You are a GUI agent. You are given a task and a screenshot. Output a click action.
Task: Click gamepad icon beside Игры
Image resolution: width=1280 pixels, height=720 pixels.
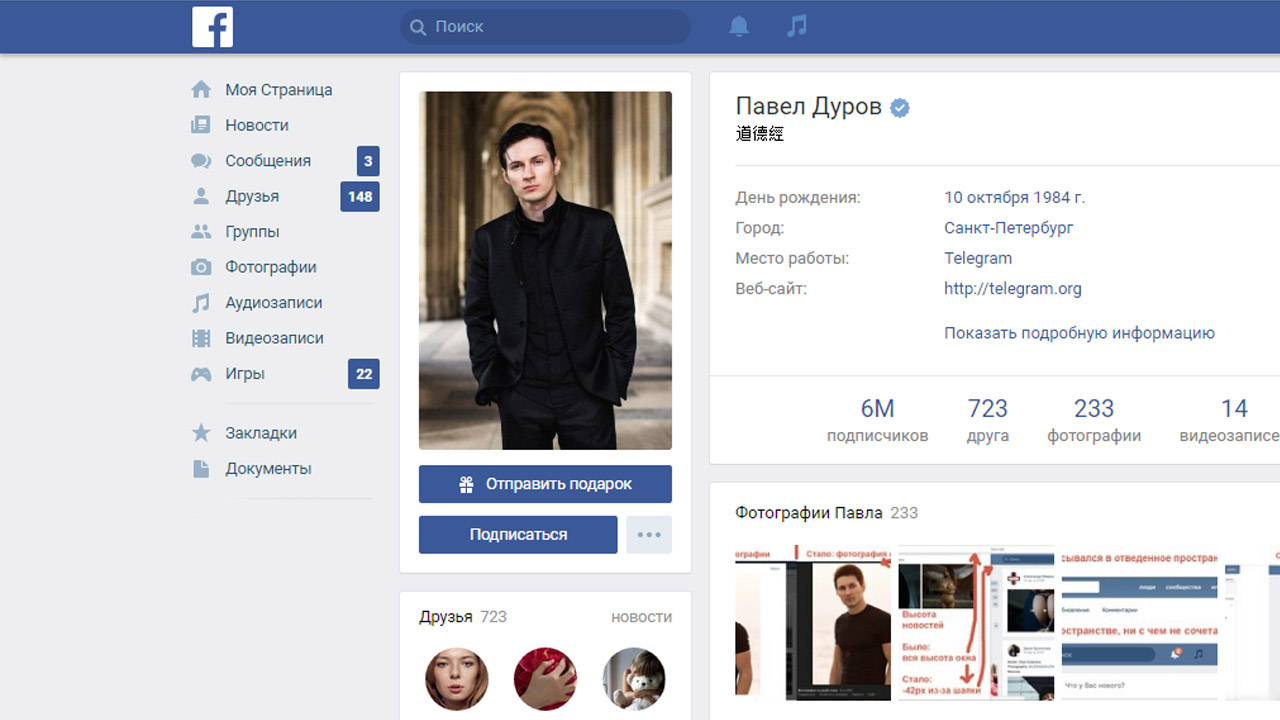201,374
